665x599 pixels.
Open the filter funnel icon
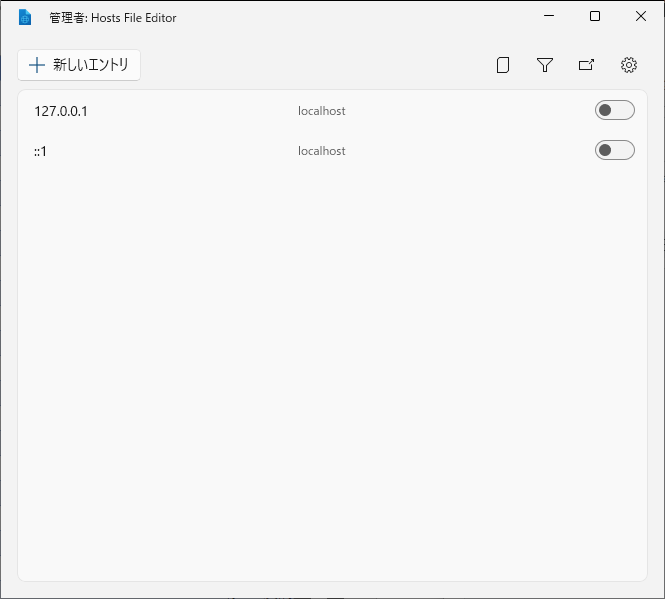pyautogui.click(x=545, y=65)
